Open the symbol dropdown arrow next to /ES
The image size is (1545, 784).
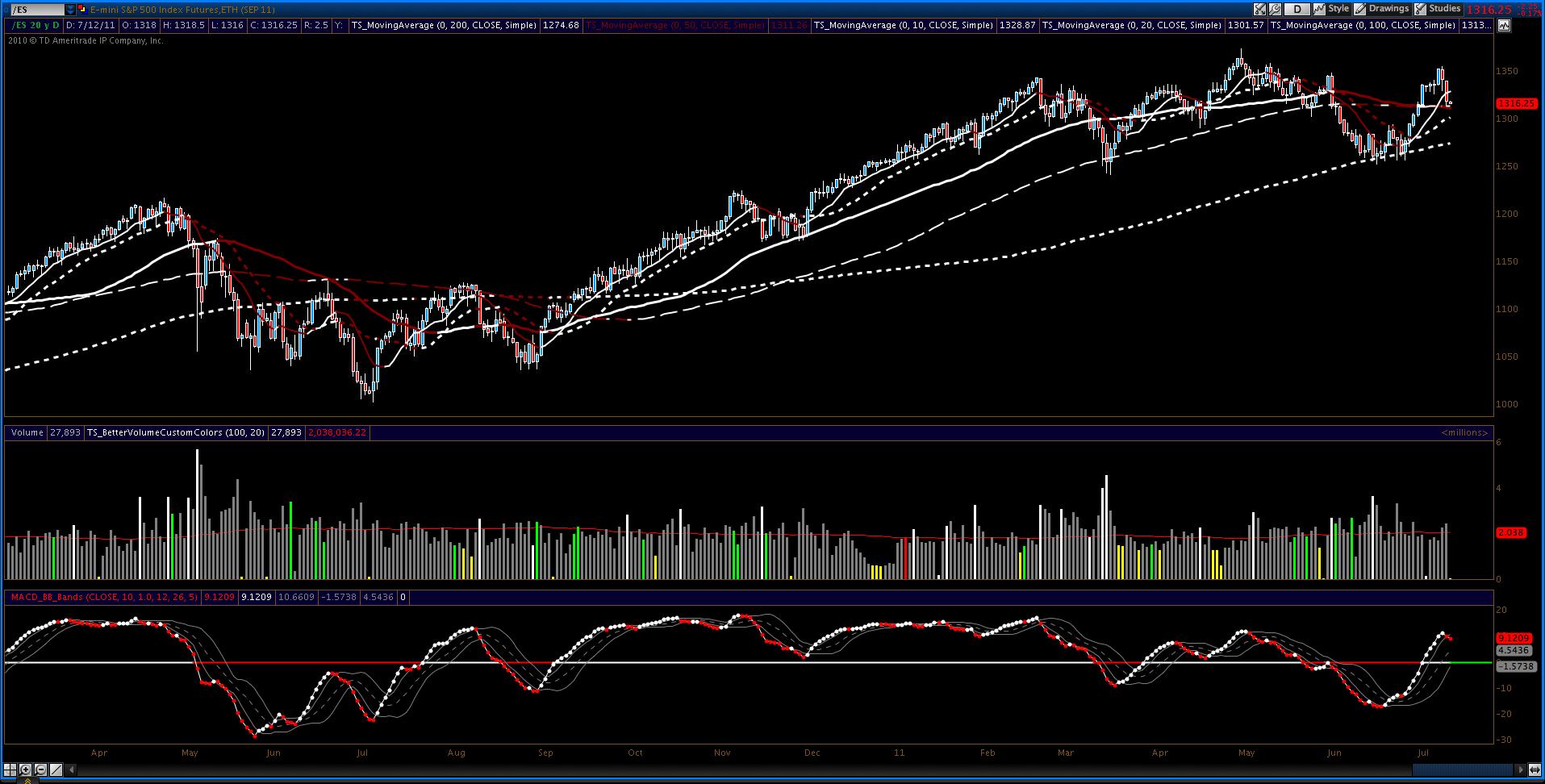[x=71, y=10]
